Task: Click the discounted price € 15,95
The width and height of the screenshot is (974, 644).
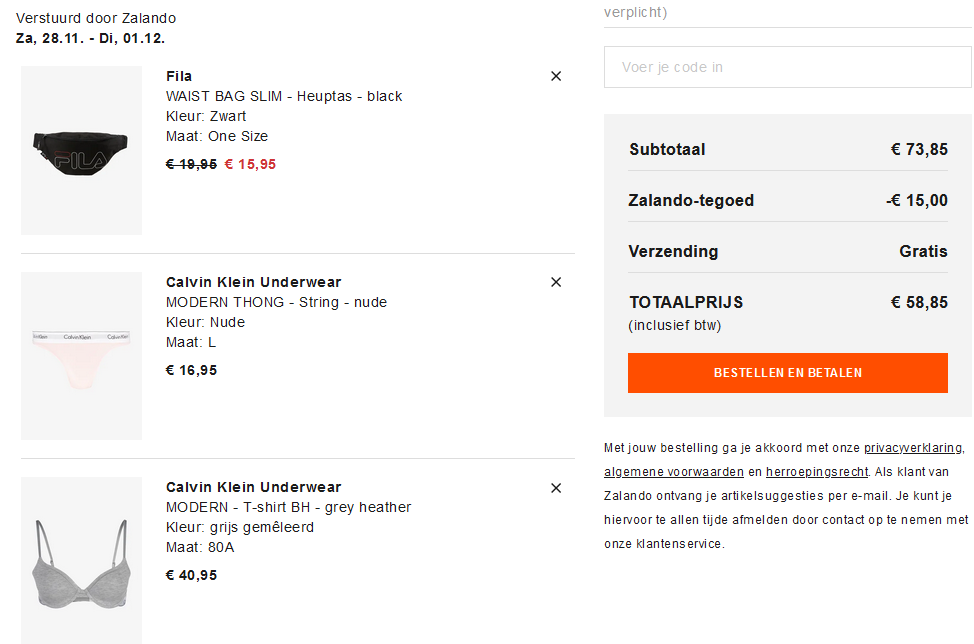Action: (x=250, y=165)
